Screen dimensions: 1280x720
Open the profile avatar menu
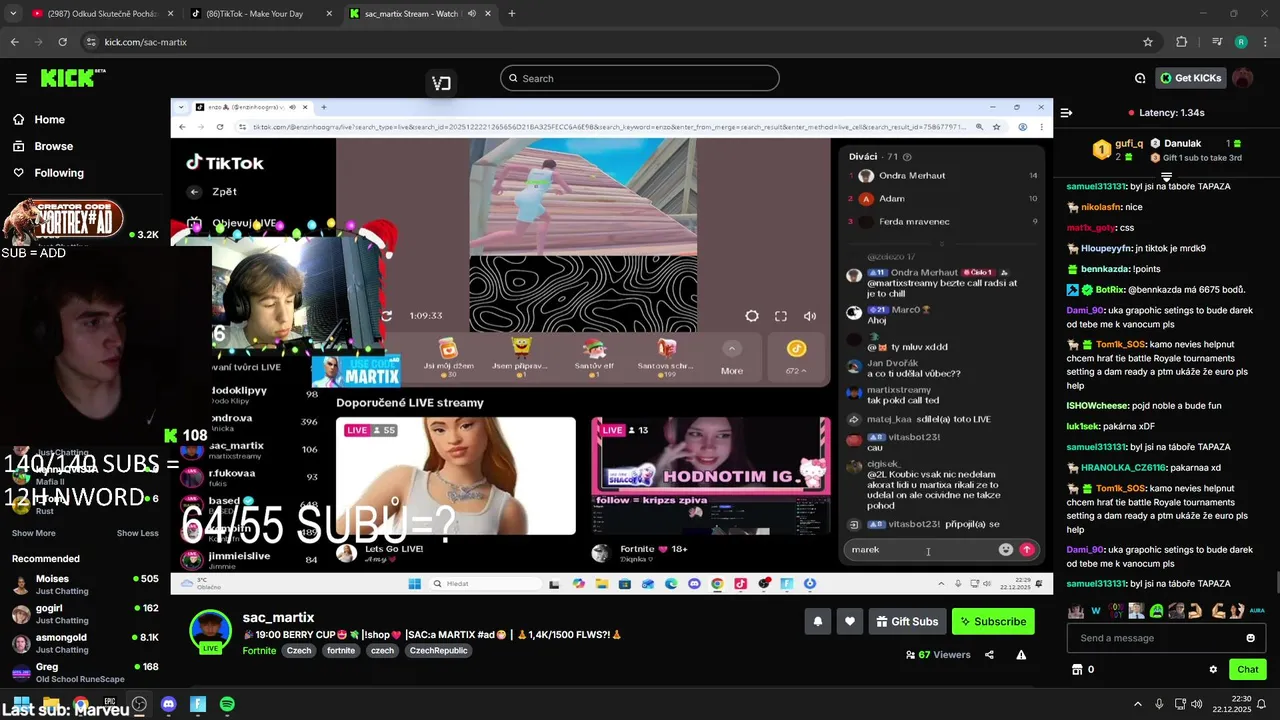coord(1243,78)
